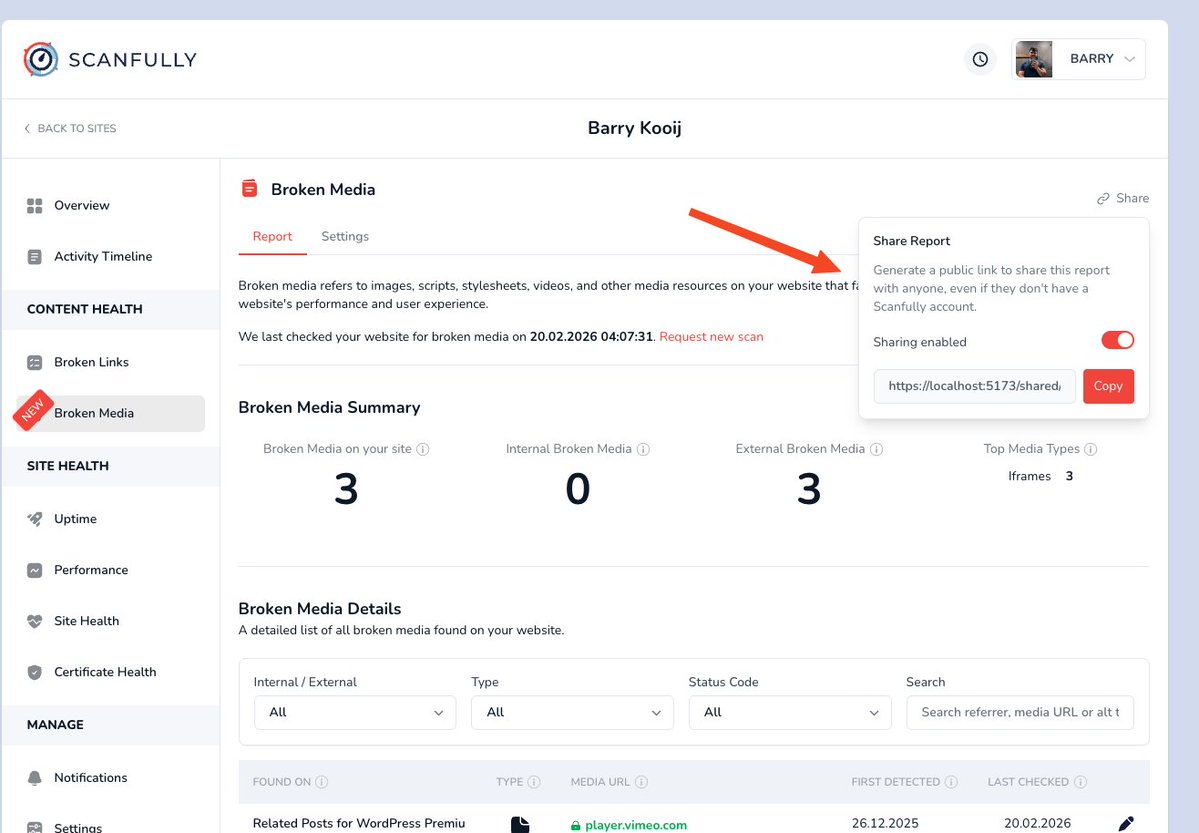Click info icon next to External Broken Media
Screen dimensions: 1199x833
(x=876, y=449)
